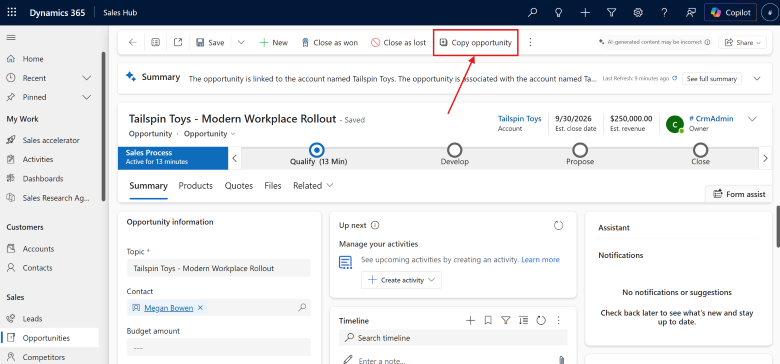Go back with the left arrow icon

coord(132,42)
